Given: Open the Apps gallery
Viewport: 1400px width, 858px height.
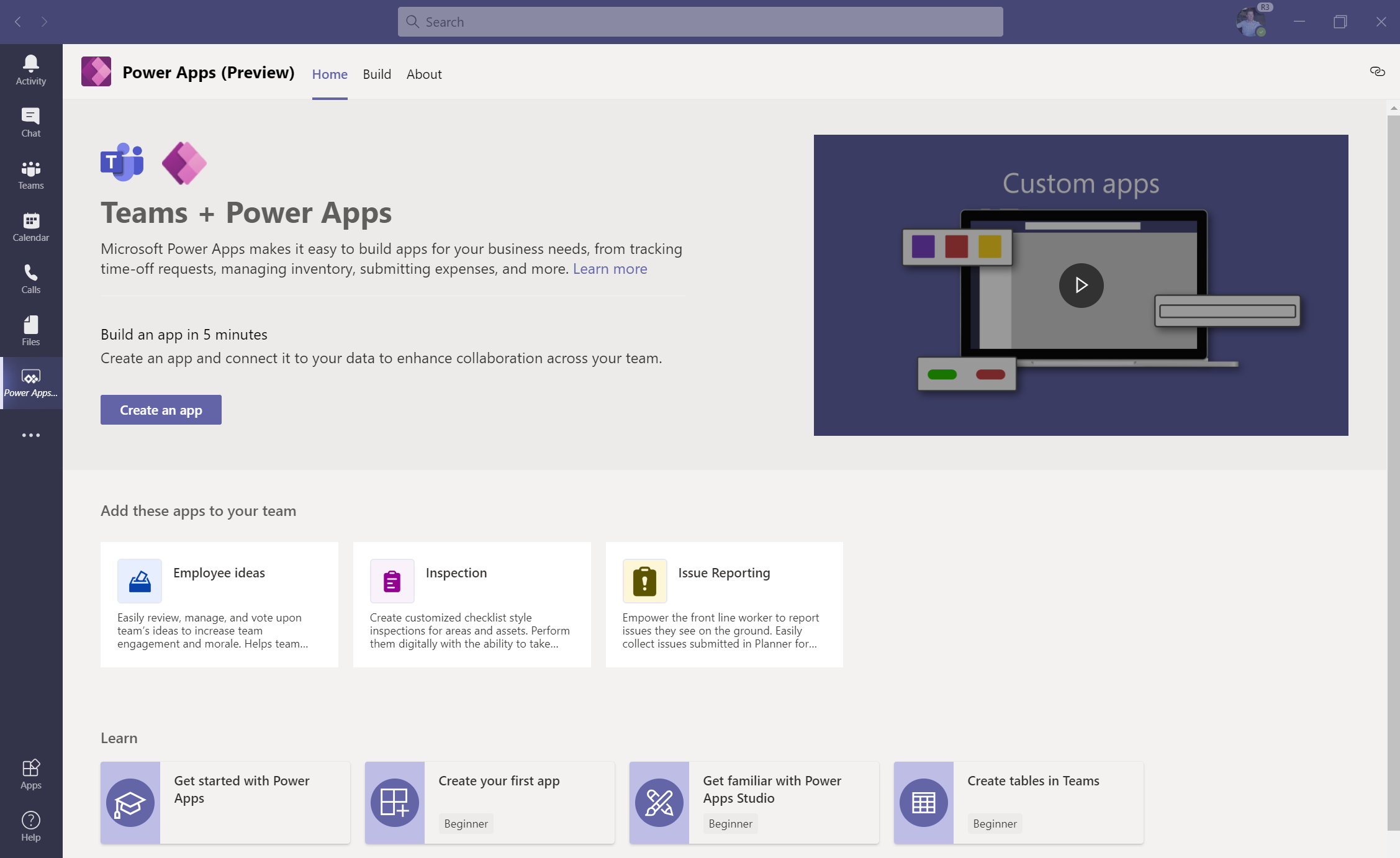Looking at the screenshot, I should click(x=30, y=773).
